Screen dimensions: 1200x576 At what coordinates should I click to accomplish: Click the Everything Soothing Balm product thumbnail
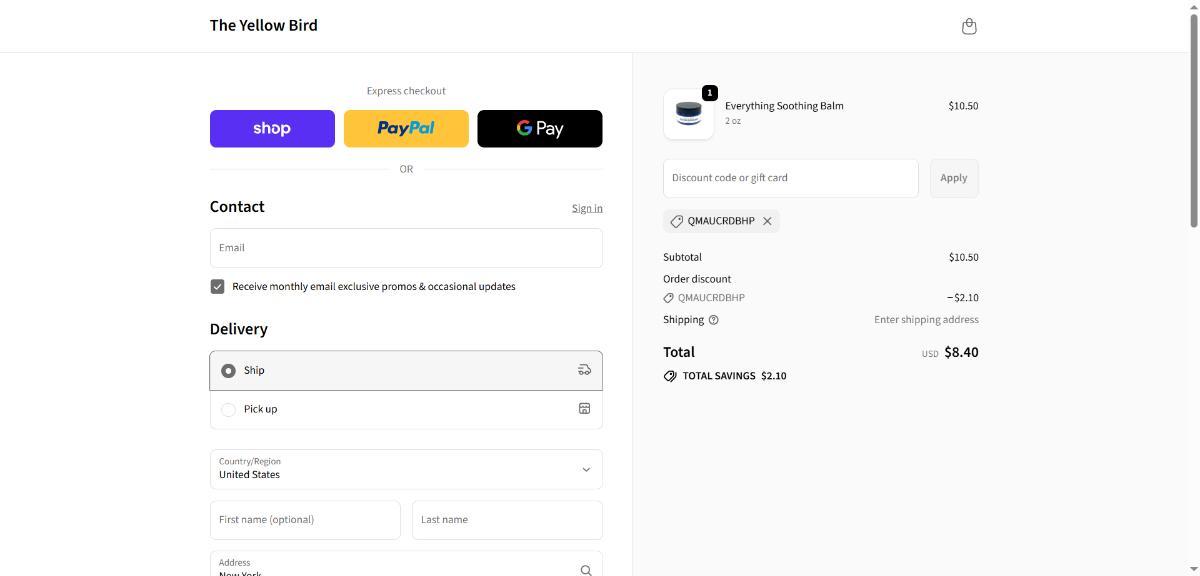(688, 114)
